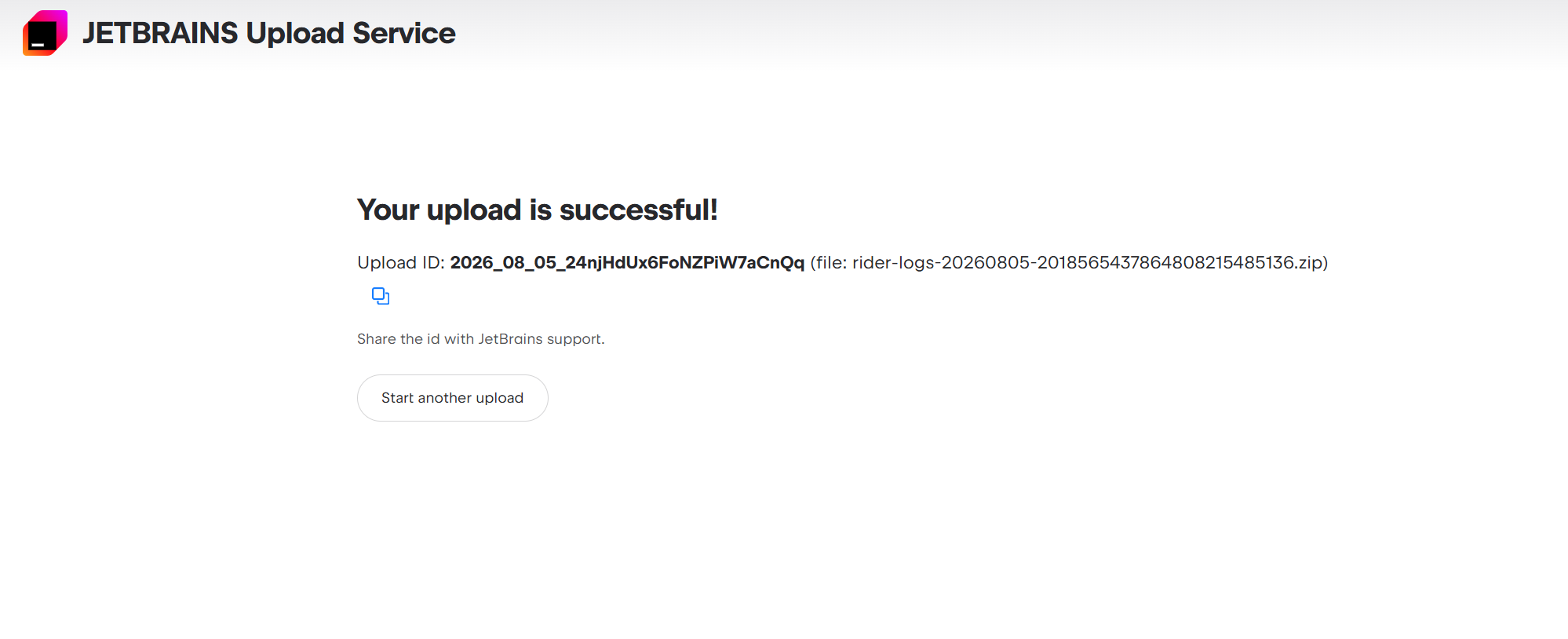Click the word 'JETBRAINS' in the header
Viewport: 1568px width, 639px height.
pos(160,33)
